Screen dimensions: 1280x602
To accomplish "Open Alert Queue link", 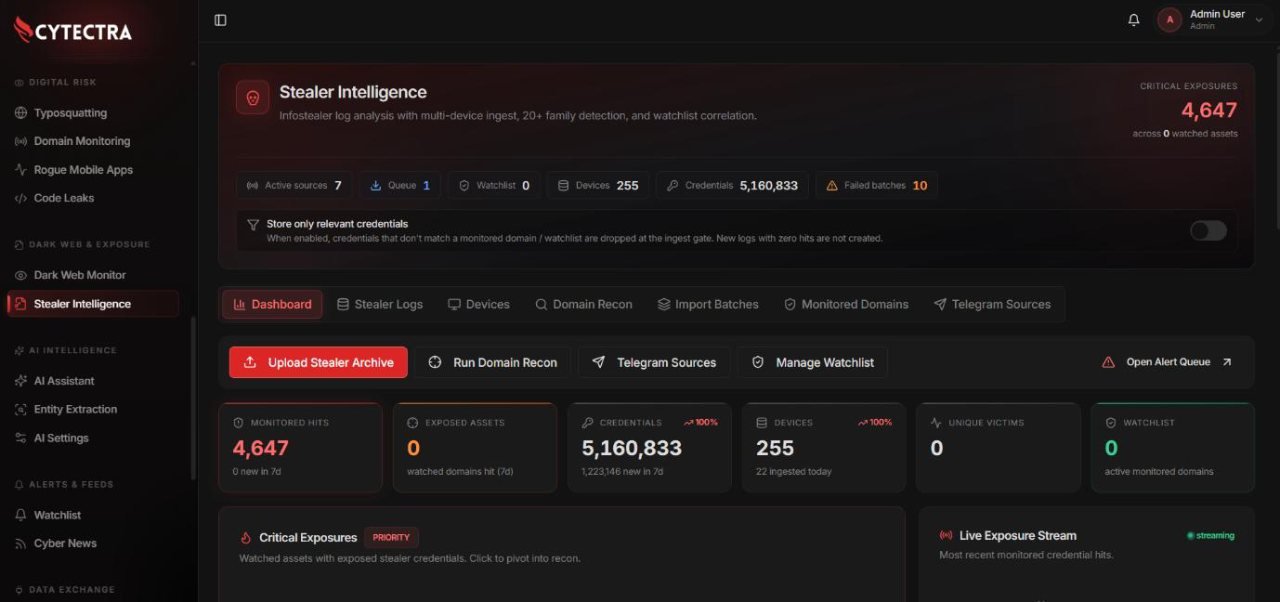I will point(1167,362).
